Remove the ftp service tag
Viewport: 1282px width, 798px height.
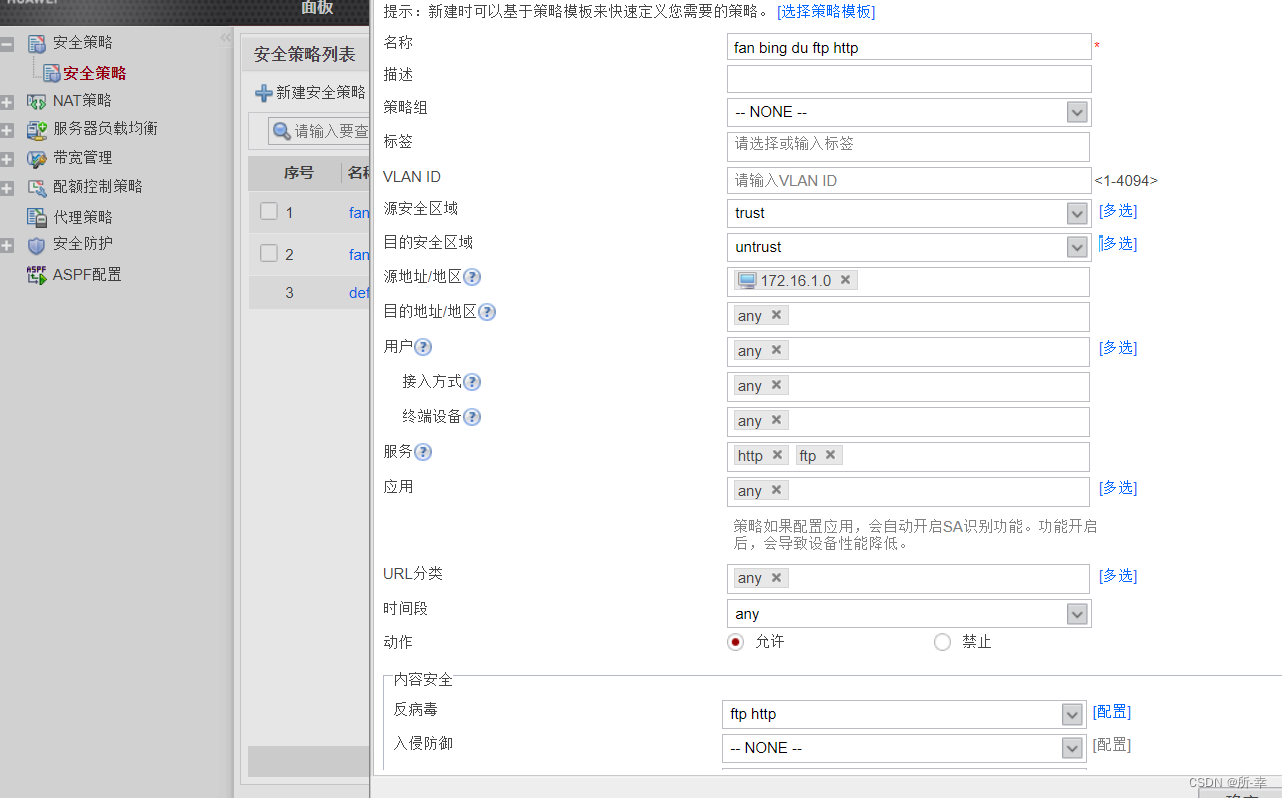click(830, 455)
